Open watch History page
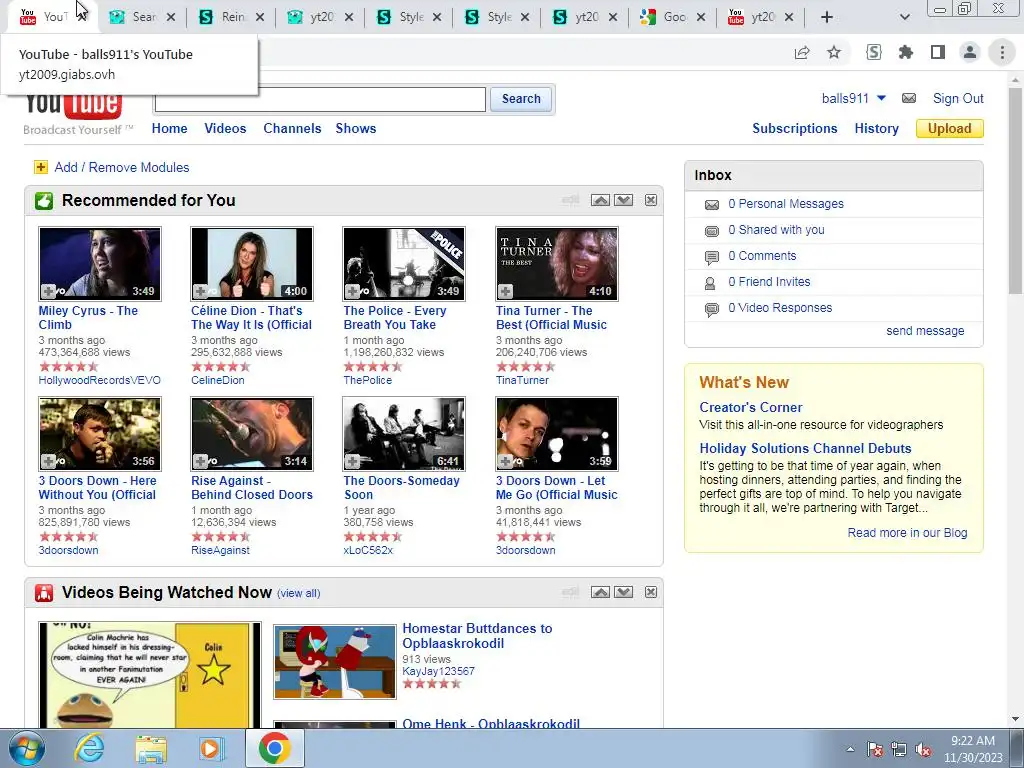 (876, 129)
